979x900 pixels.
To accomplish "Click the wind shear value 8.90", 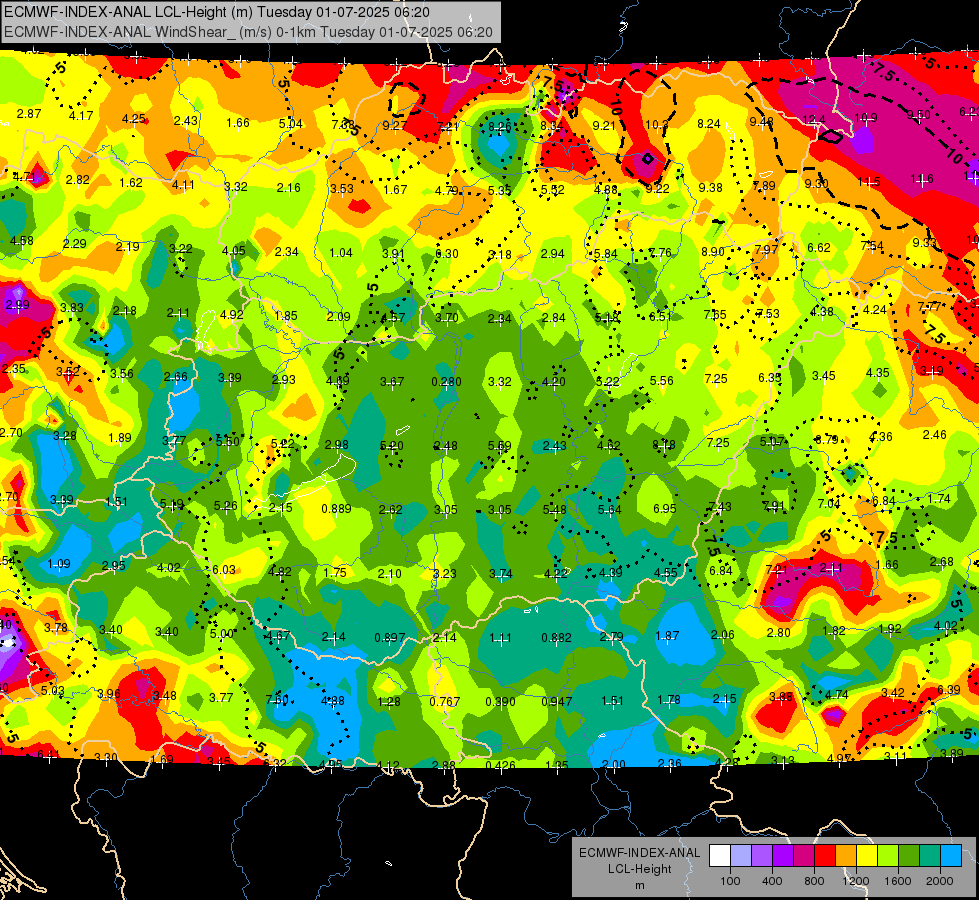I will coord(712,252).
